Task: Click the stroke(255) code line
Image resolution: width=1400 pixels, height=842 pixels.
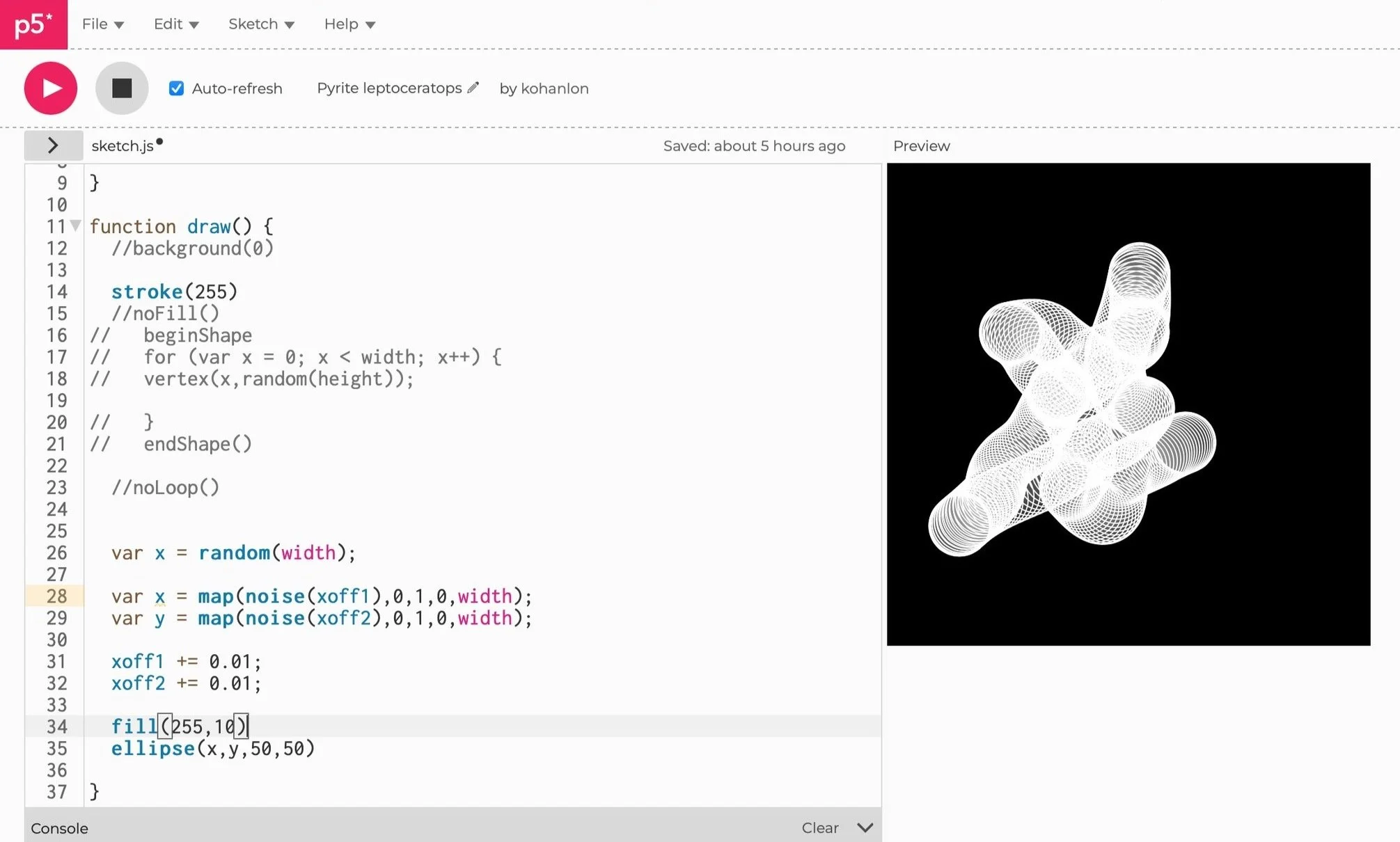Action: [174, 292]
